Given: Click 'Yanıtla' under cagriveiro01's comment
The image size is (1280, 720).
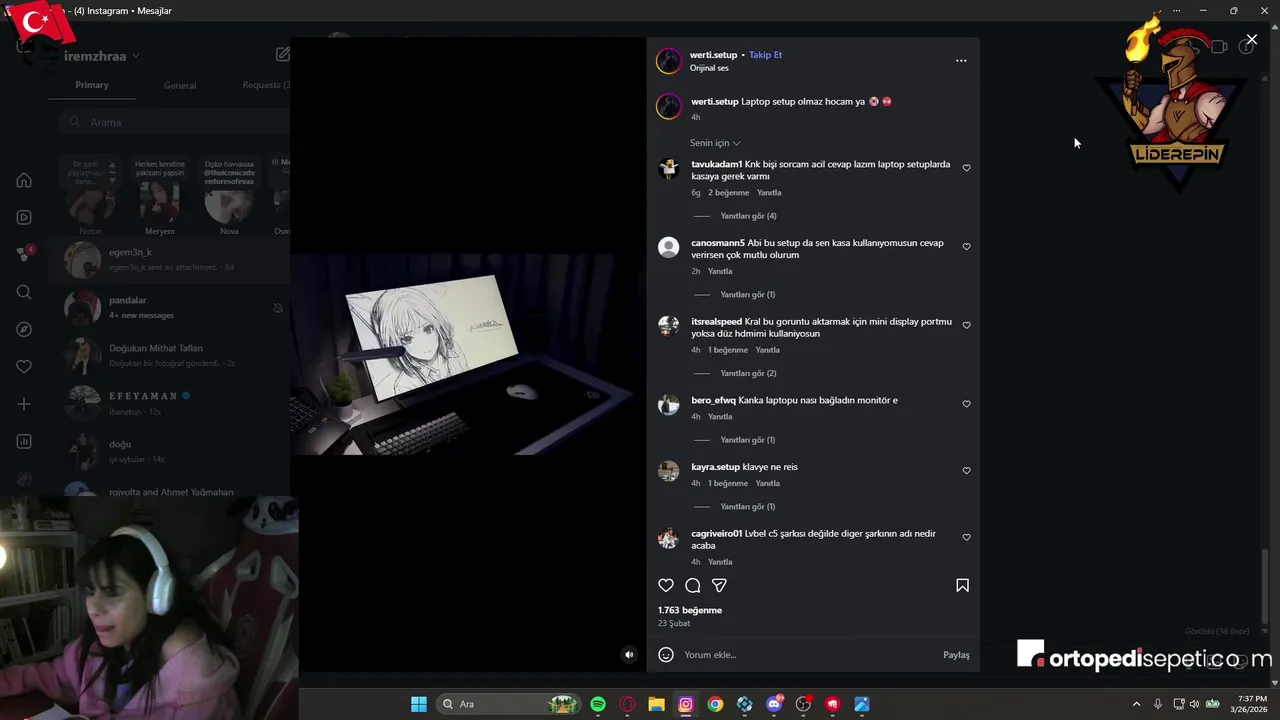Looking at the screenshot, I should 720,562.
